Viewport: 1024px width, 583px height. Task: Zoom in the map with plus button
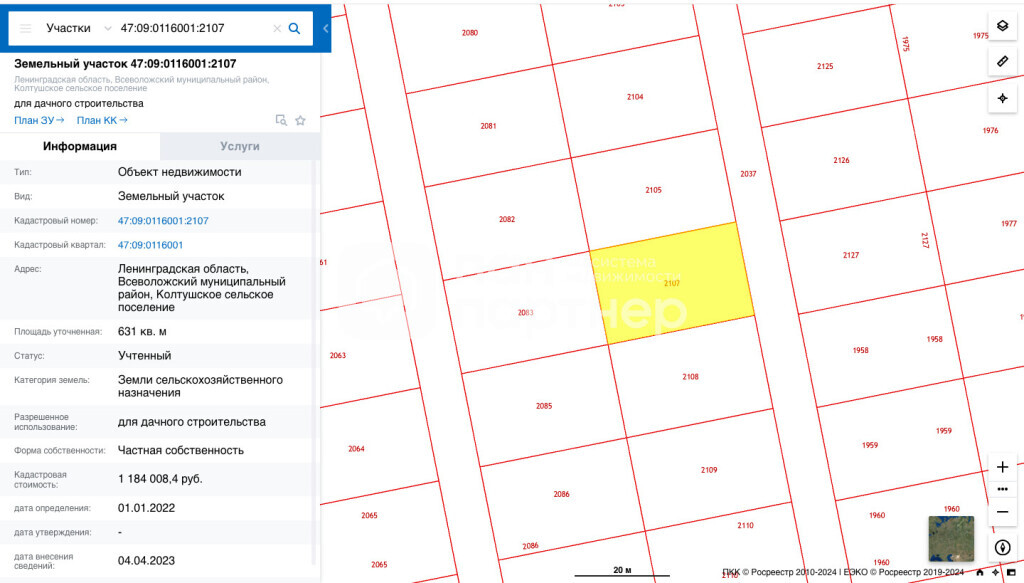pyautogui.click(x=1002, y=467)
